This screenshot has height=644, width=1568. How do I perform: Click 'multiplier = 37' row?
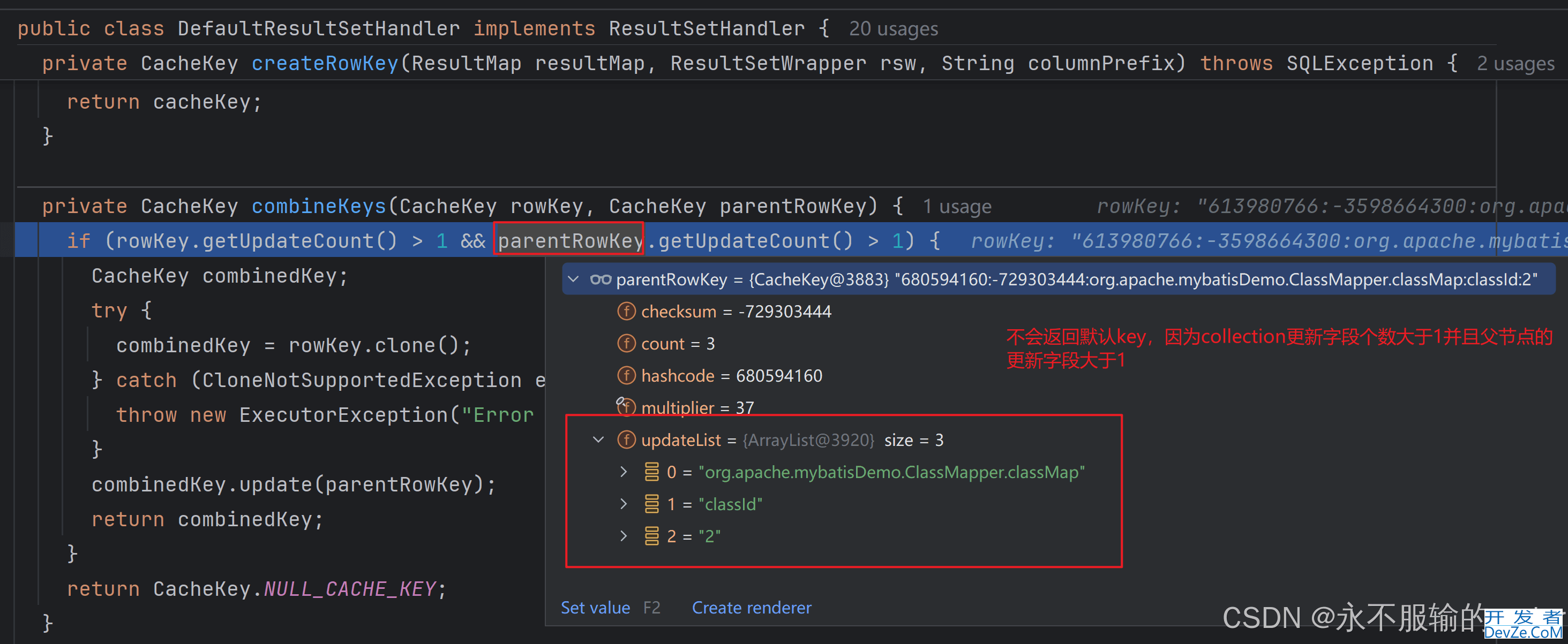(697, 407)
